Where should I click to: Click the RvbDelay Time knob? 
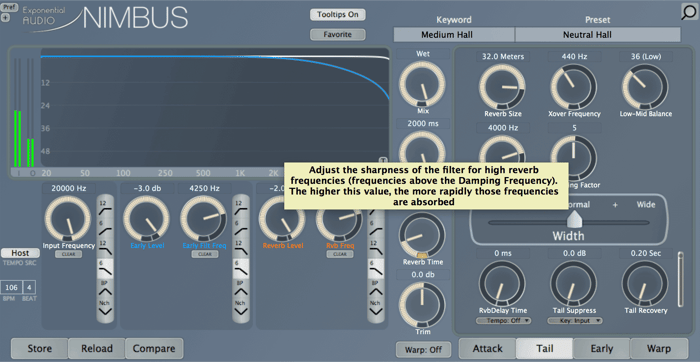point(502,284)
